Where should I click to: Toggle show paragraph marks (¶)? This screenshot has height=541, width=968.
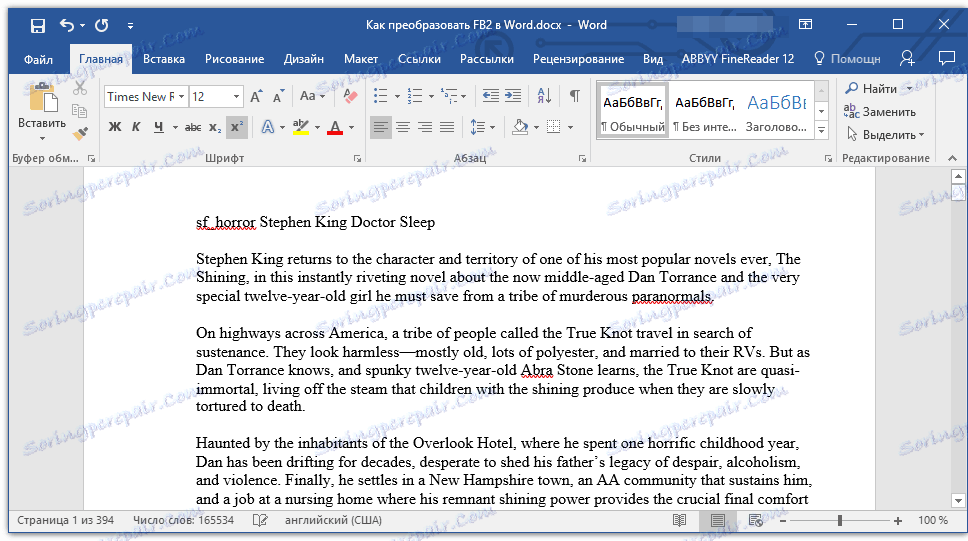point(574,96)
